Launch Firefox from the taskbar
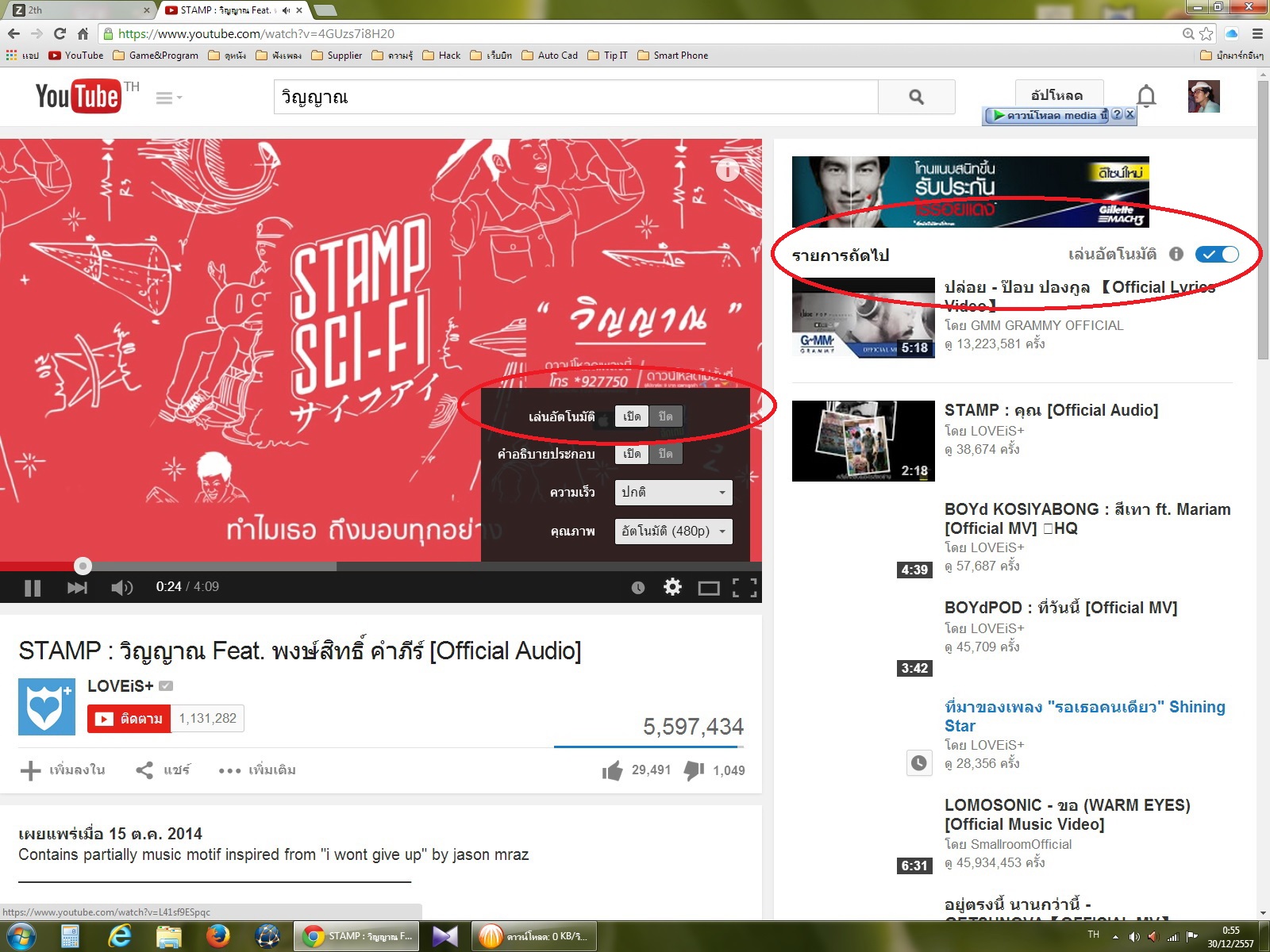Image resolution: width=1270 pixels, height=952 pixels. tap(217, 937)
